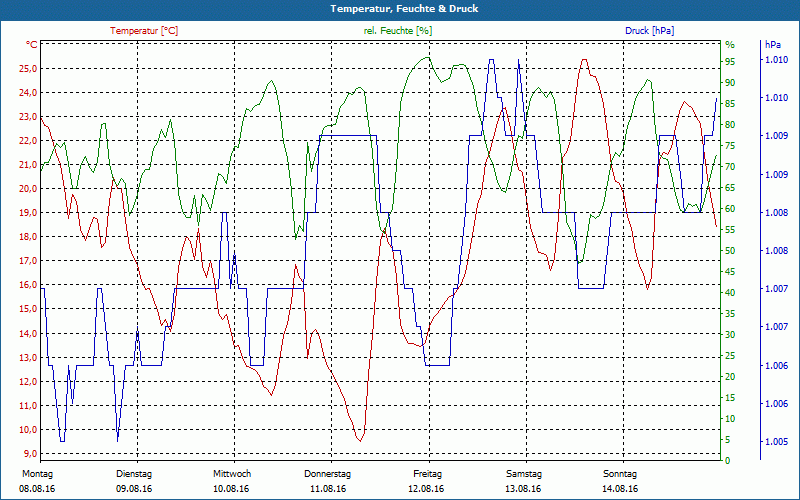
Task: Click the 21,0 temperature axis tick
Action: coord(28,165)
